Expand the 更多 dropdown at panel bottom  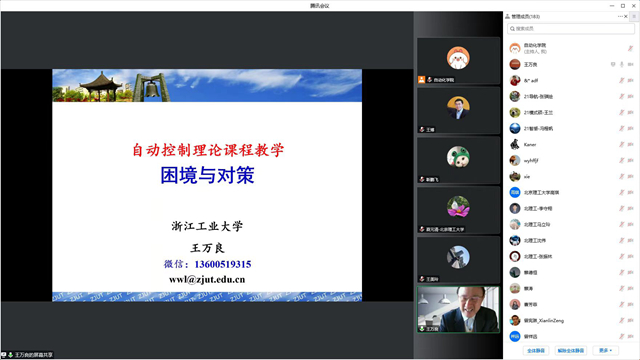pos(605,351)
